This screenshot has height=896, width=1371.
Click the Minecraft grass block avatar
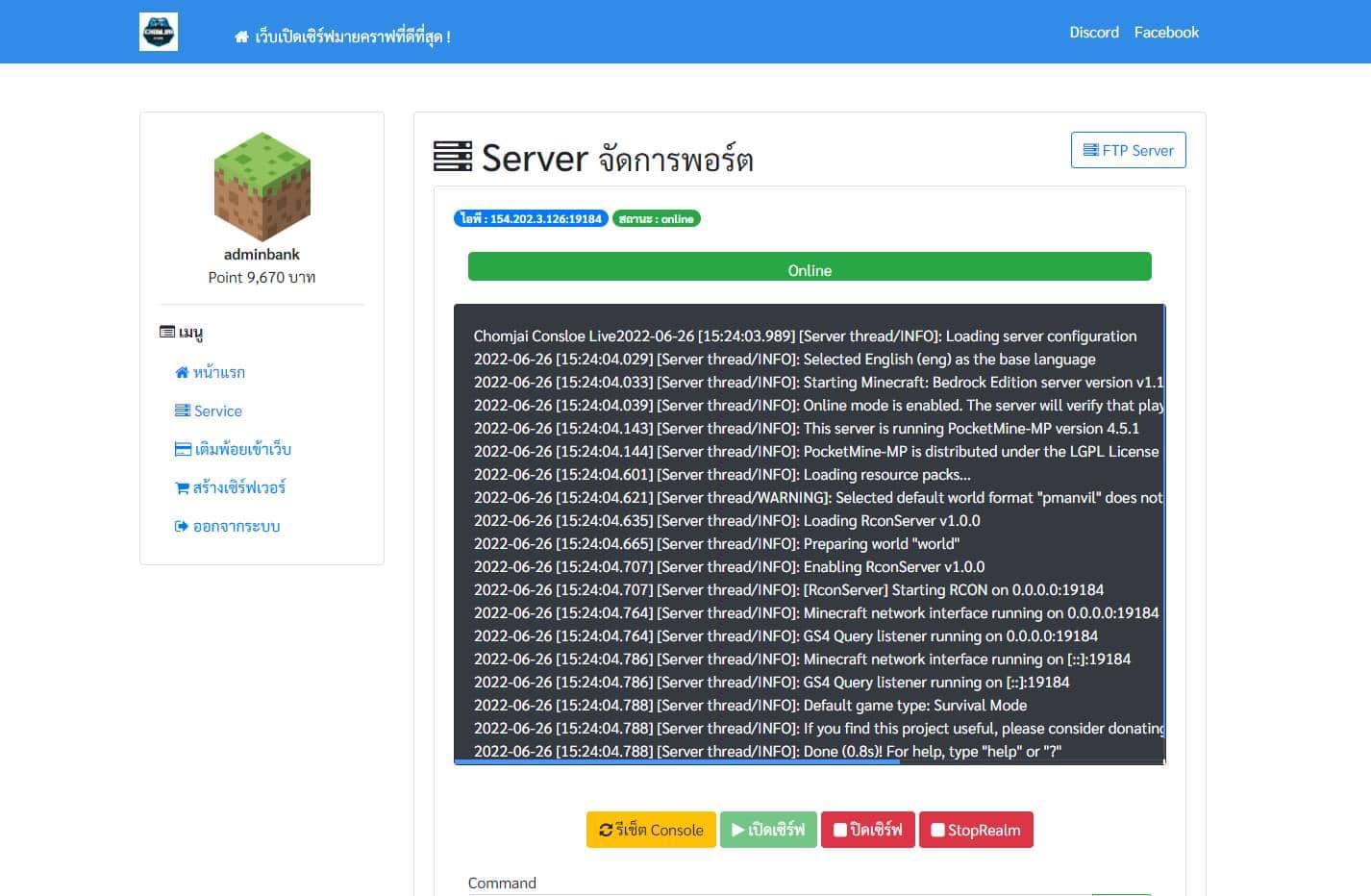tap(262, 187)
